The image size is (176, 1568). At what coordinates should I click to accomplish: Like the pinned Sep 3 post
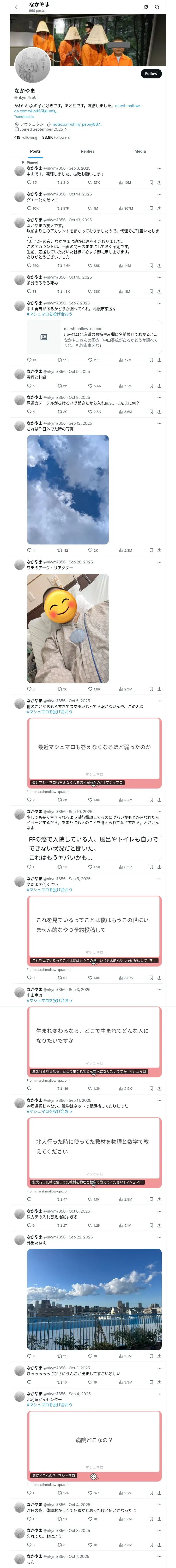point(90,182)
